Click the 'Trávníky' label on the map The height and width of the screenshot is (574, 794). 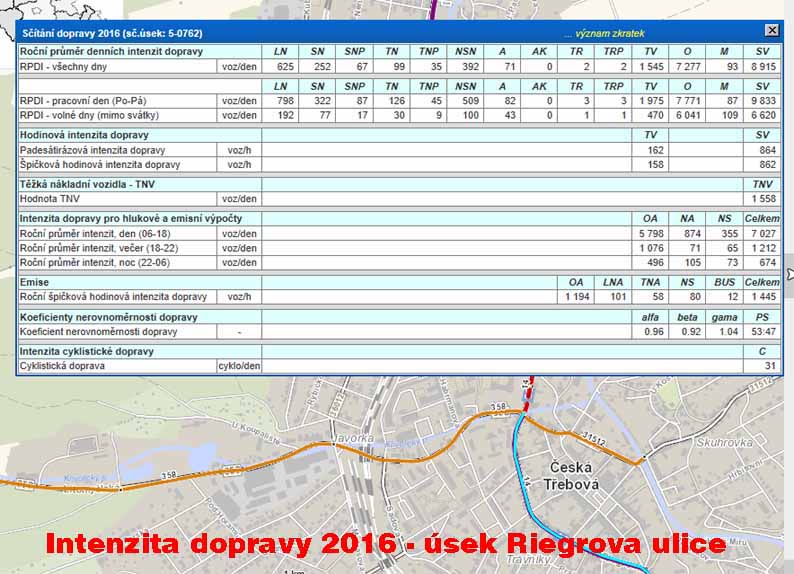coord(529,560)
